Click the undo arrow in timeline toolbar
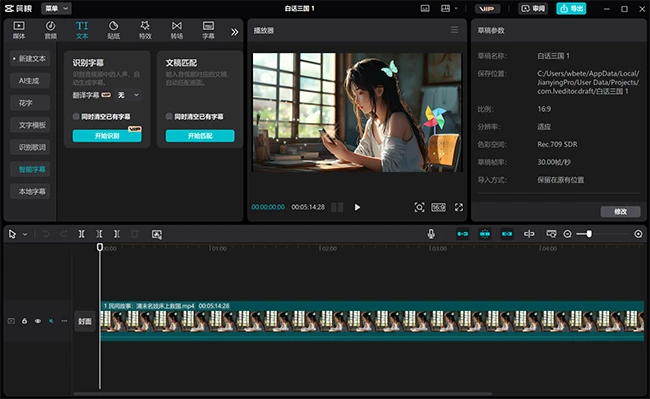 tap(46, 234)
